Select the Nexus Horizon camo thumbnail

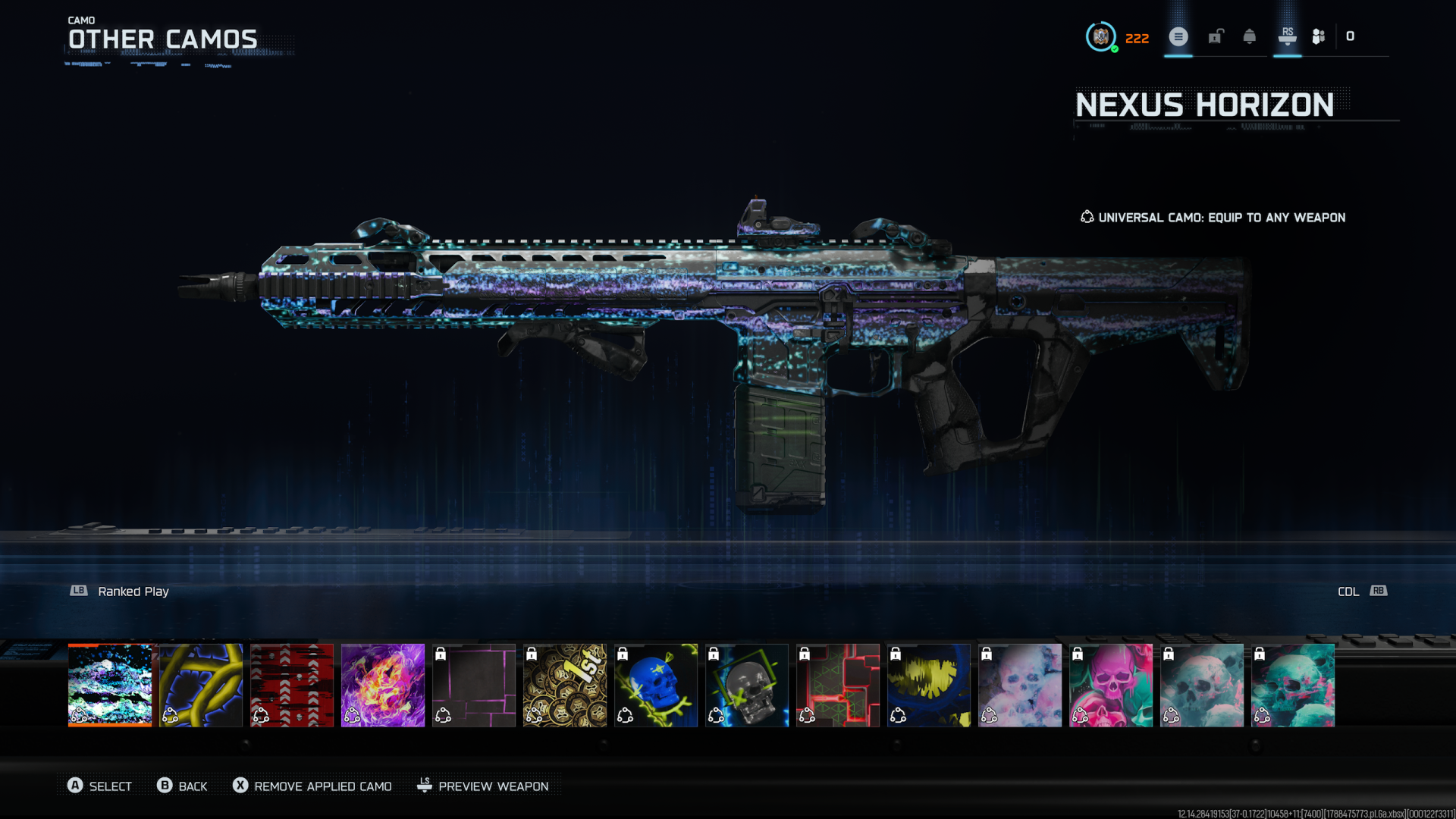[x=110, y=686]
